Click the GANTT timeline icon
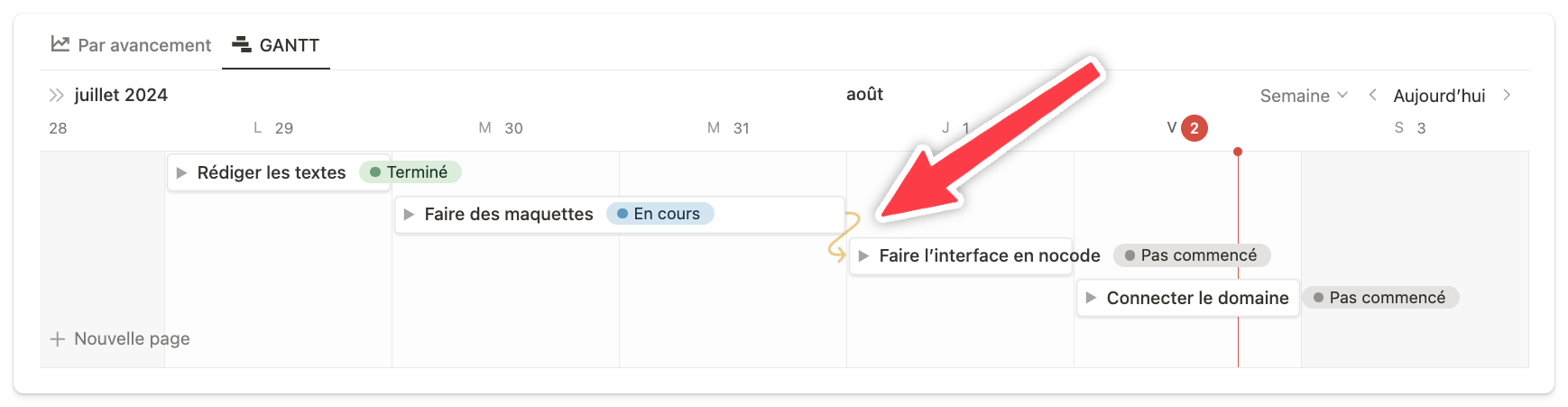The height and width of the screenshot is (407, 1568). [x=241, y=44]
